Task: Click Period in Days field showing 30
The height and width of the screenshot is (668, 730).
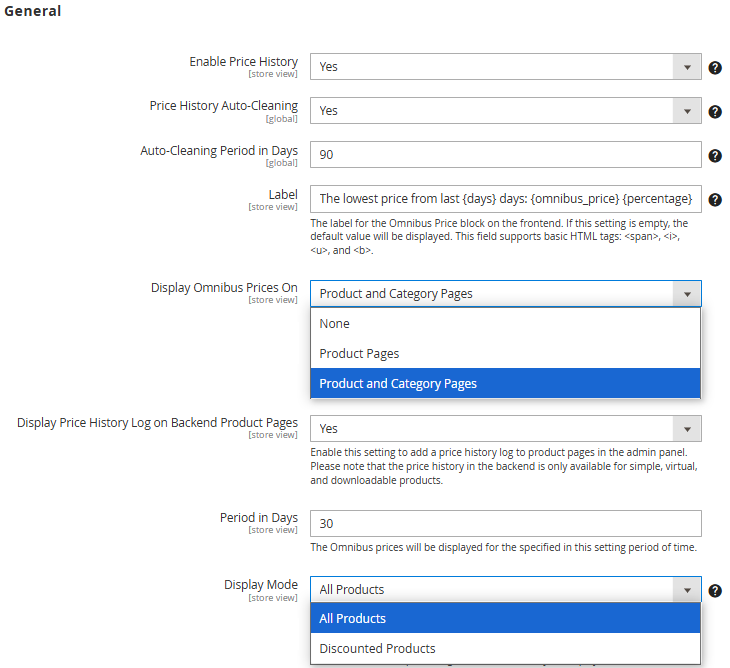Action: pyautogui.click(x=506, y=524)
